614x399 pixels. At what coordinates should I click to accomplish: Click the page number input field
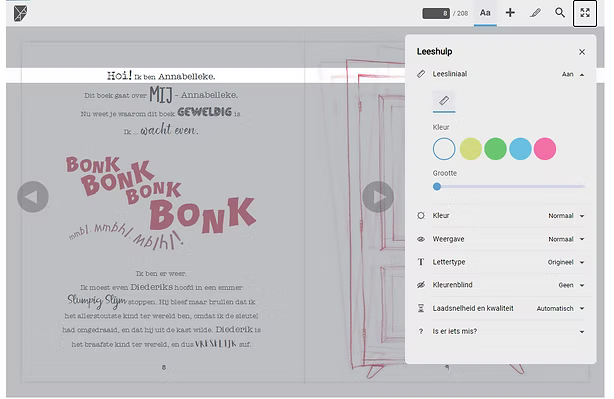click(x=436, y=13)
